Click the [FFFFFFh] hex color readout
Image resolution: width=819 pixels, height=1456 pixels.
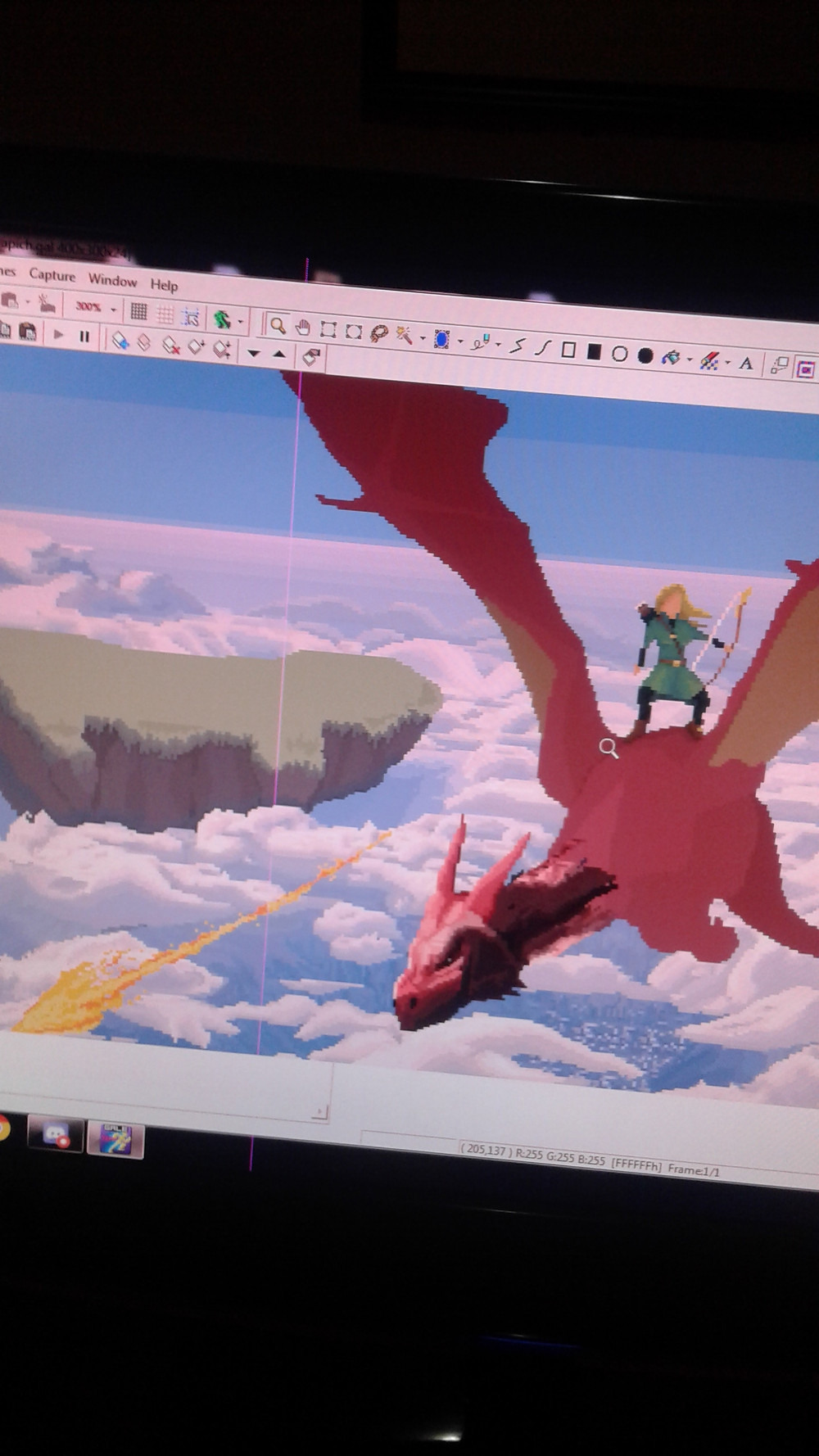[636, 1167]
